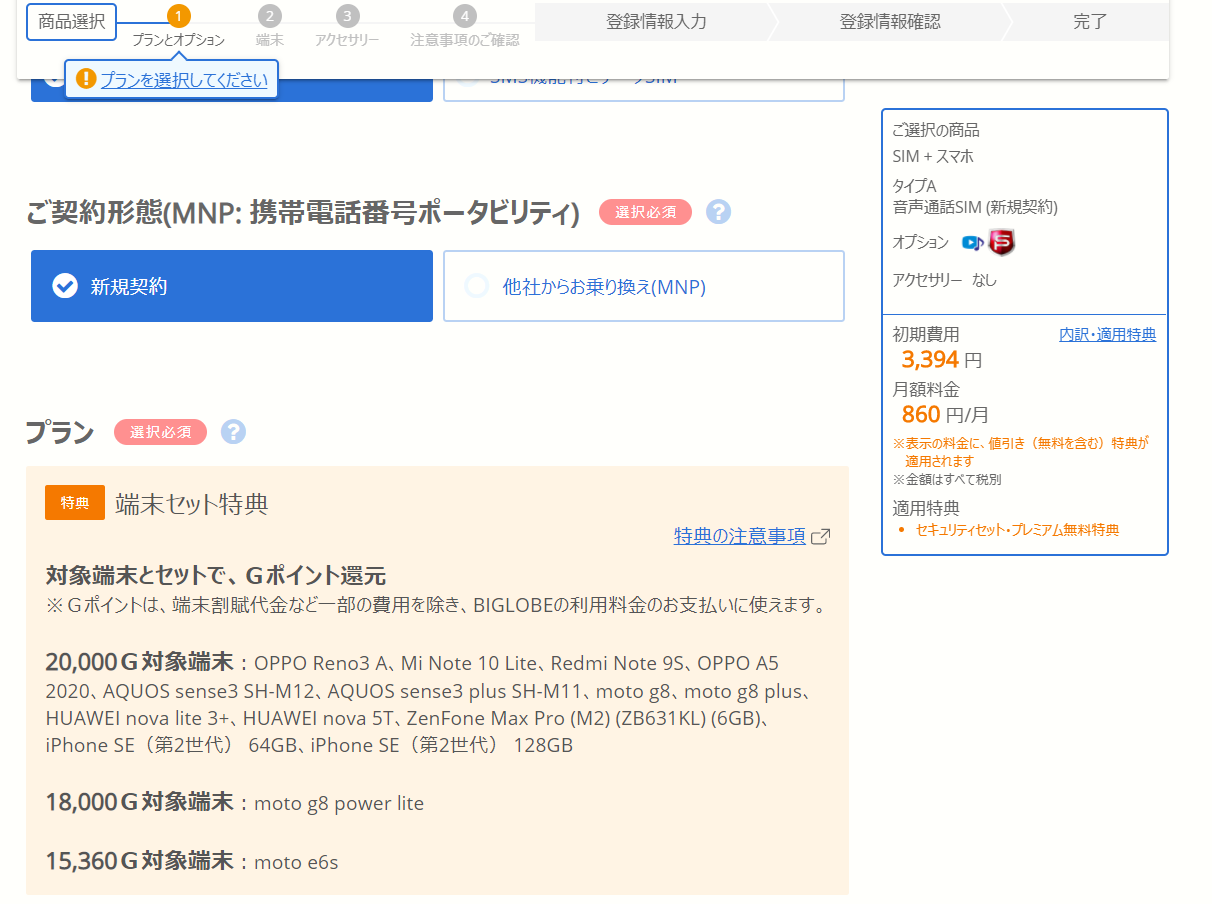Image resolution: width=1212 pixels, height=904 pixels.
Task: Click the 完了 stage
Action: [x=1090, y=22]
